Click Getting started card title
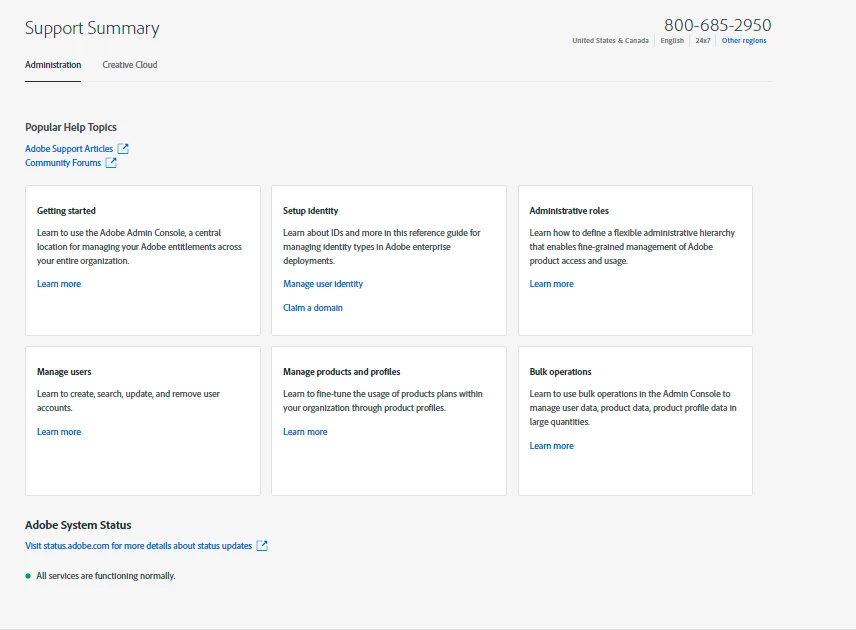The height and width of the screenshot is (630, 856). [66, 211]
